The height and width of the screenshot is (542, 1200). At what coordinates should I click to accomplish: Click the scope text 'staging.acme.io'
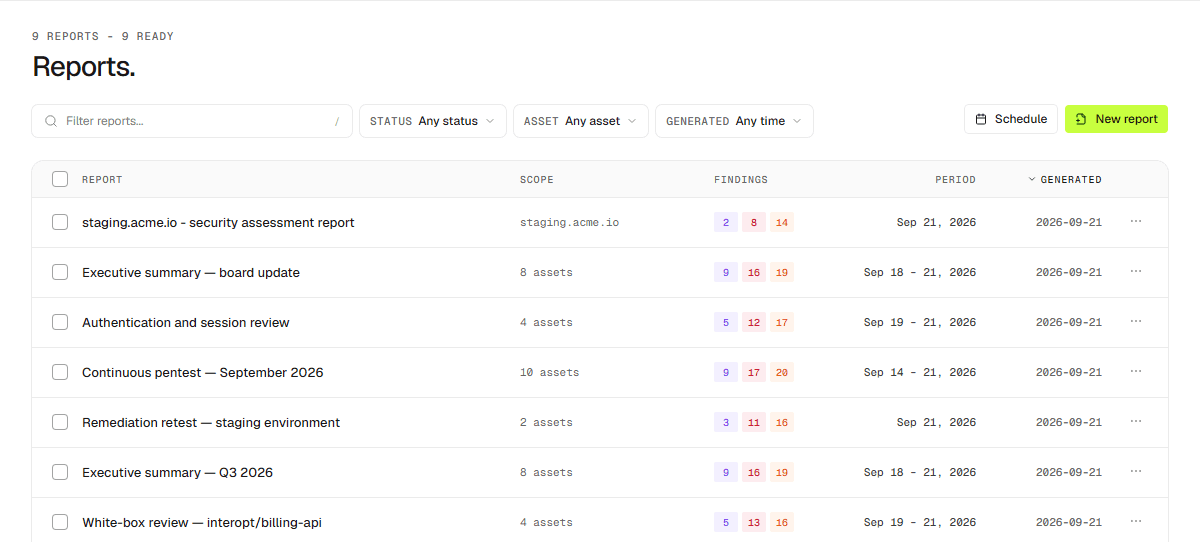click(569, 222)
